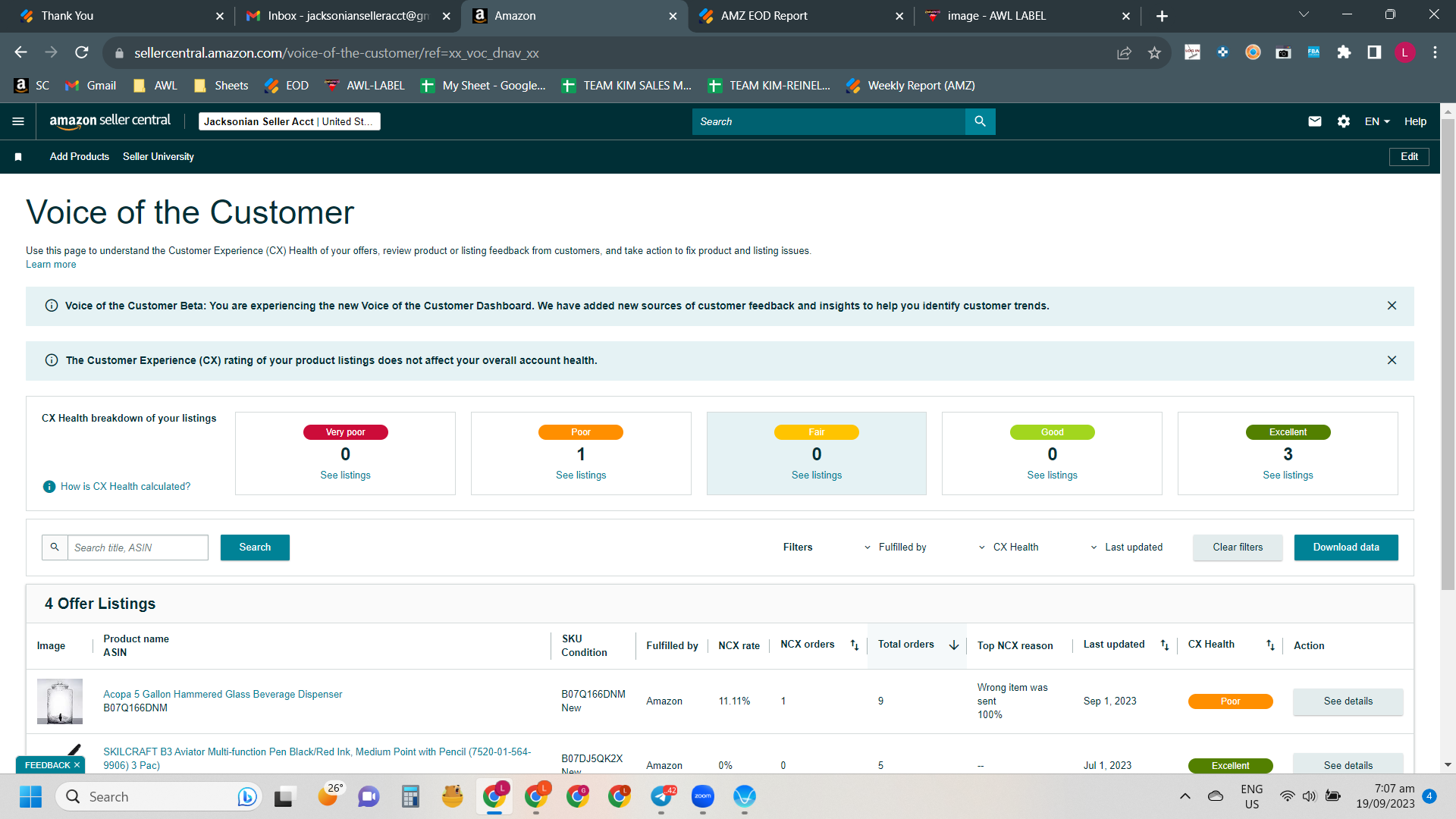Sort listings by CX Health
Screen dimensions: 1456x819
tap(1270, 645)
